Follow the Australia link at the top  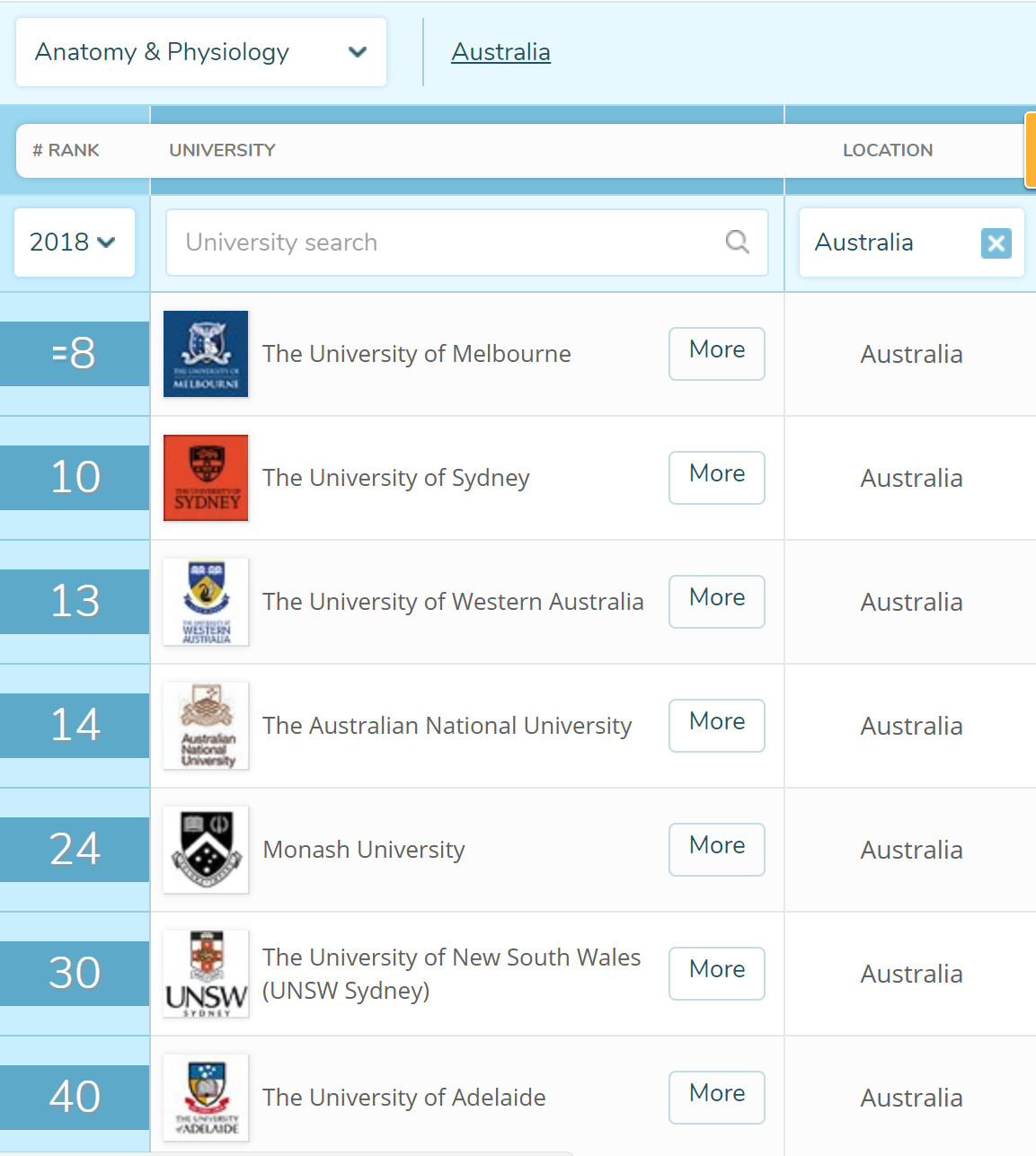(x=500, y=52)
